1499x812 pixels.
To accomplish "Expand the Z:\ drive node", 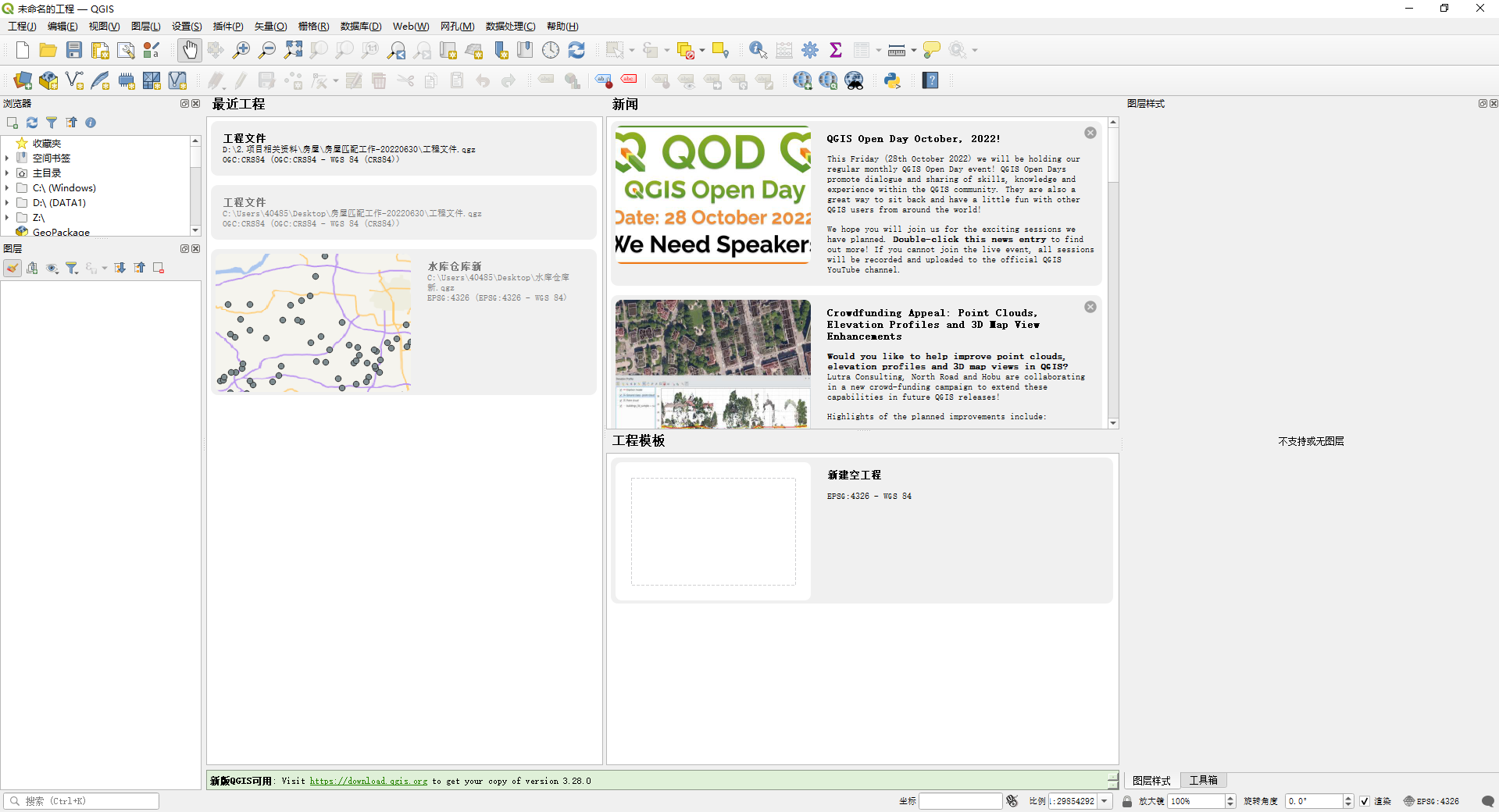I will pyautogui.click(x=7, y=218).
